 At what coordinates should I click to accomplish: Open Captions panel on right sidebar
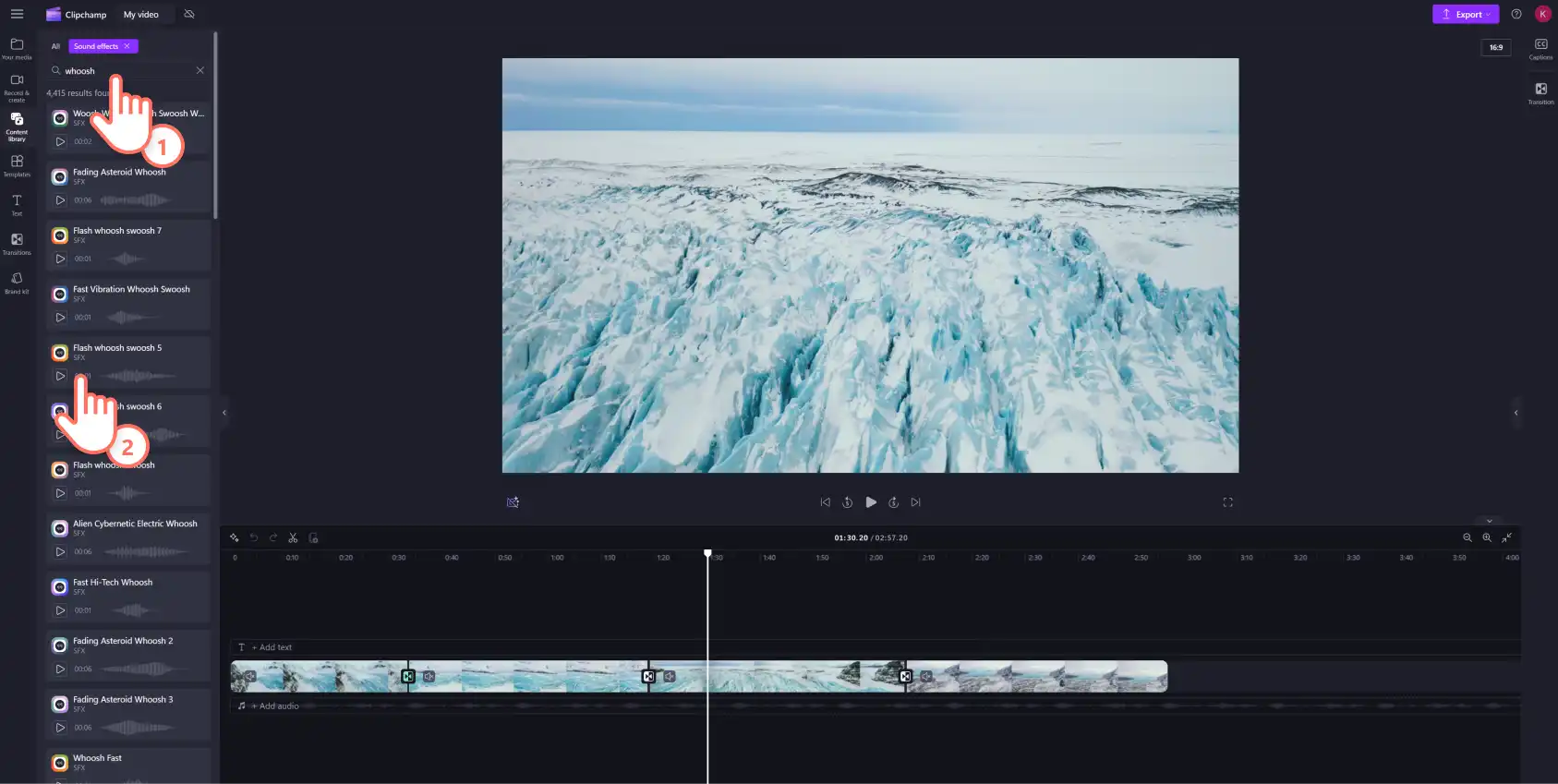[x=1540, y=49]
